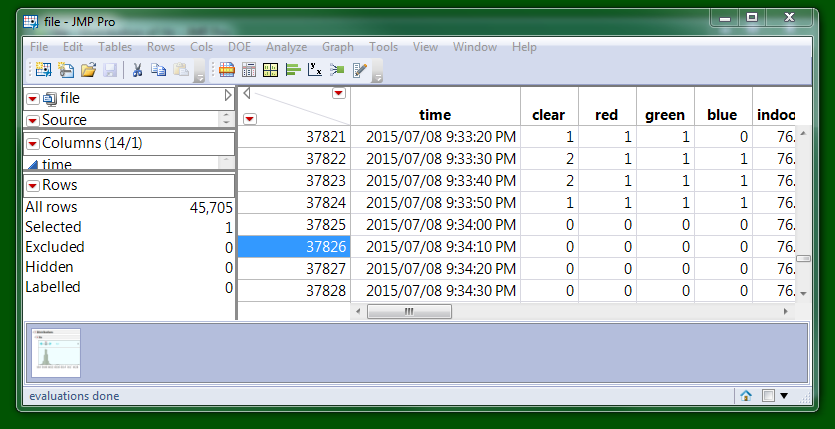The height and width of the screenshot is (429, 835).
Task: Open the red triangle menu for file panel
Action: (33, 99)
